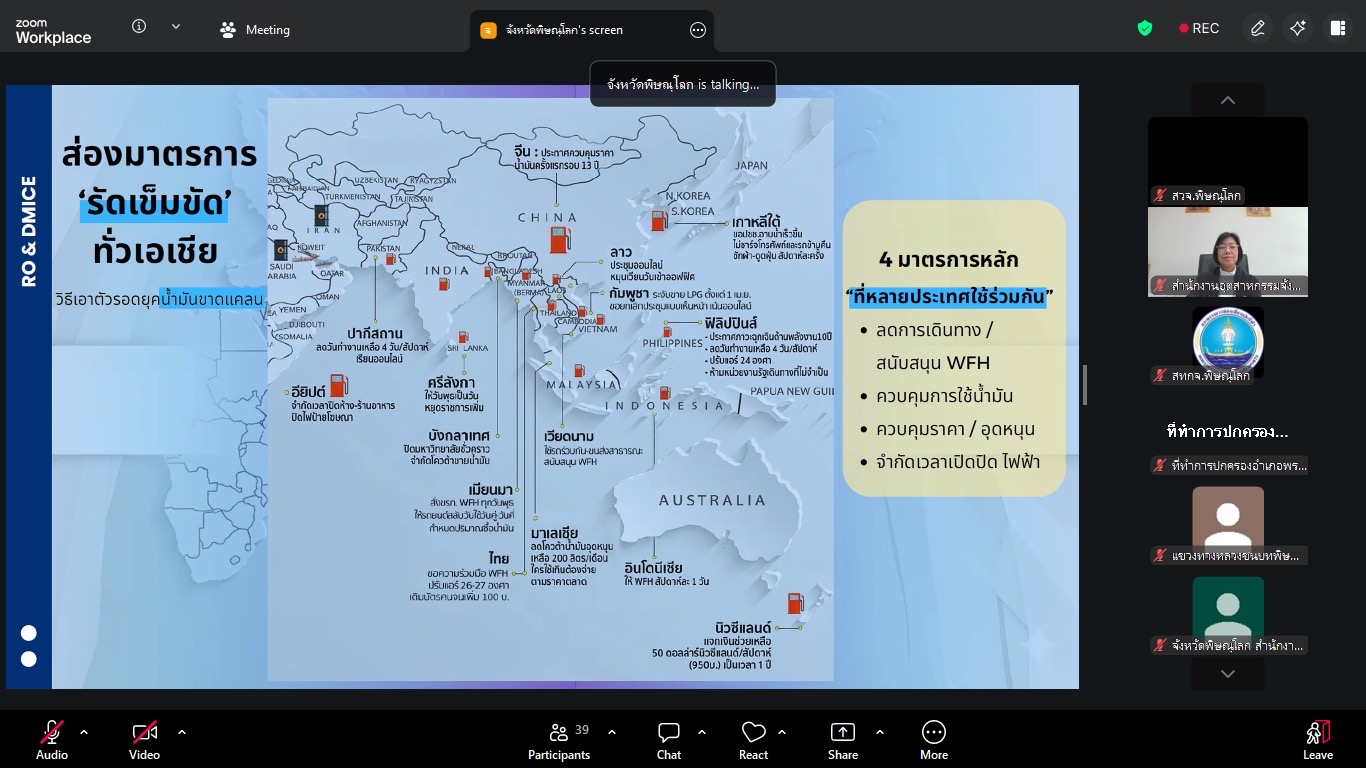Switch to the Meeting tab
Viewport: 1366px width, 768px height.
tap(255, 30)
